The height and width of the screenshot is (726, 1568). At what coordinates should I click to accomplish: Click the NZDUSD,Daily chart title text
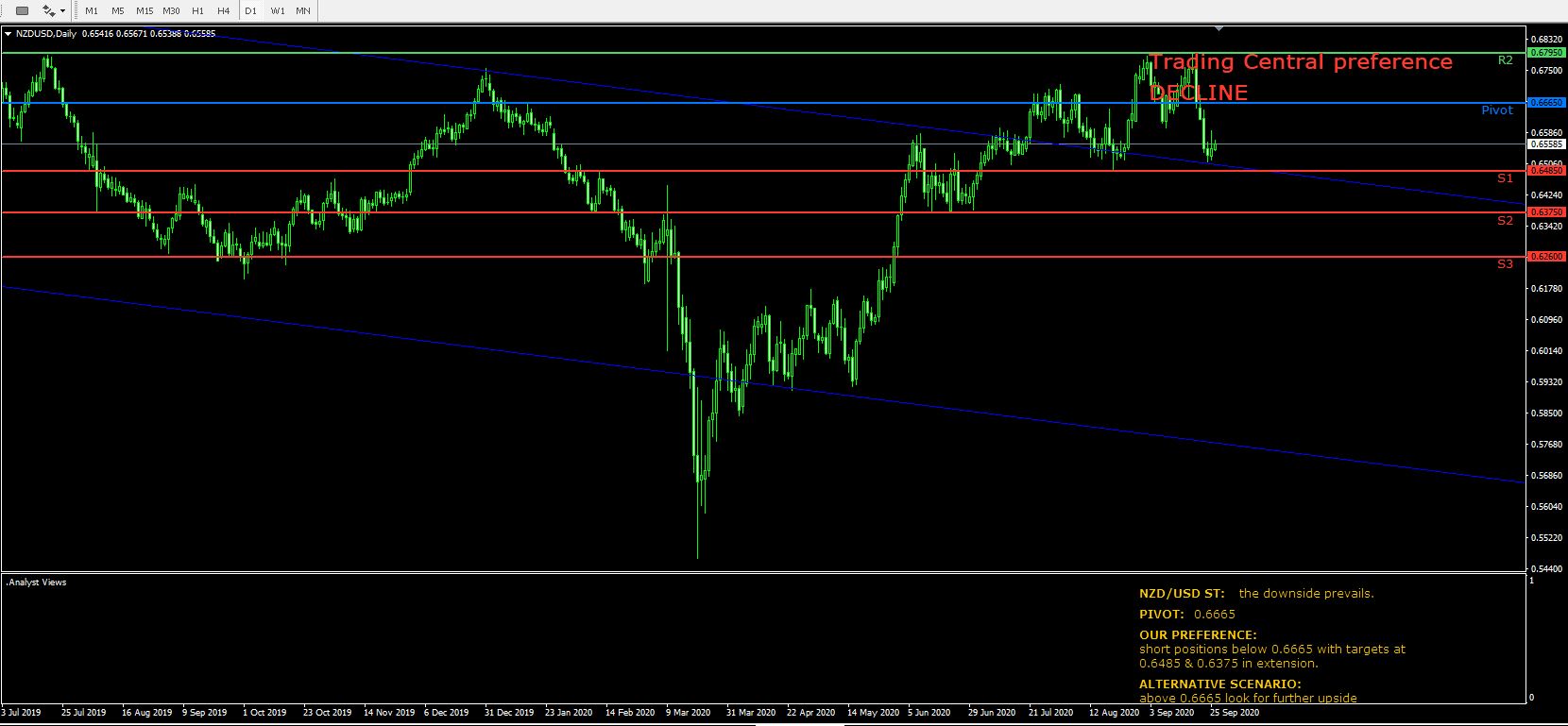[46, 33]
